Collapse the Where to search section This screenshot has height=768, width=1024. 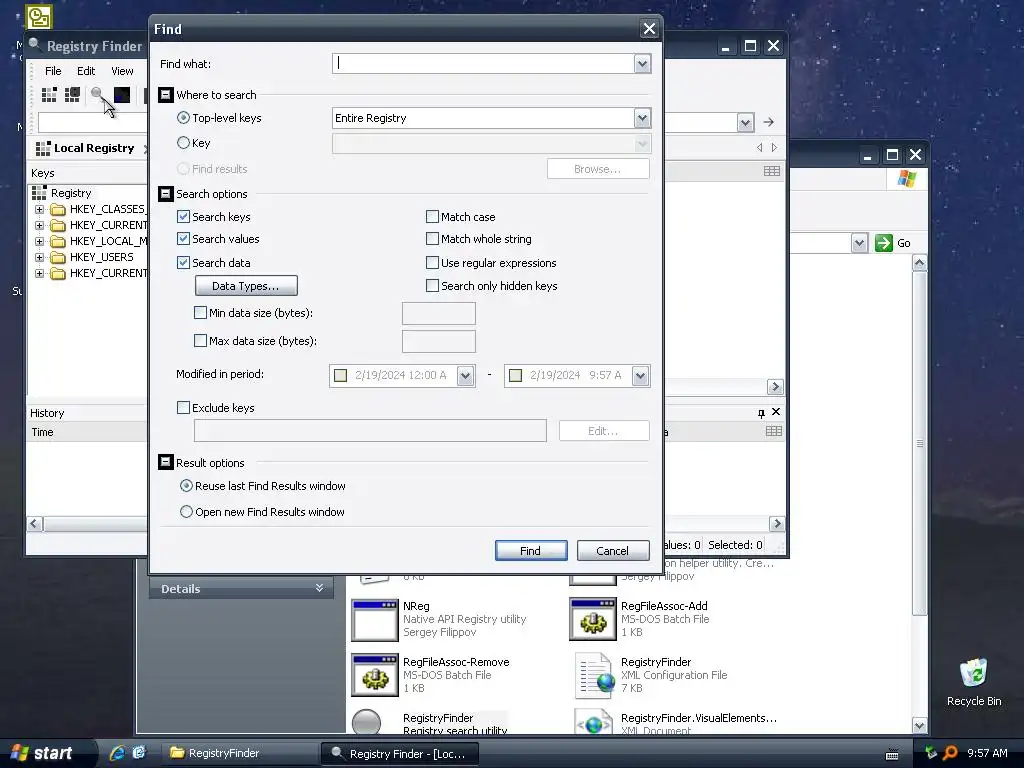tap(165, 95)
